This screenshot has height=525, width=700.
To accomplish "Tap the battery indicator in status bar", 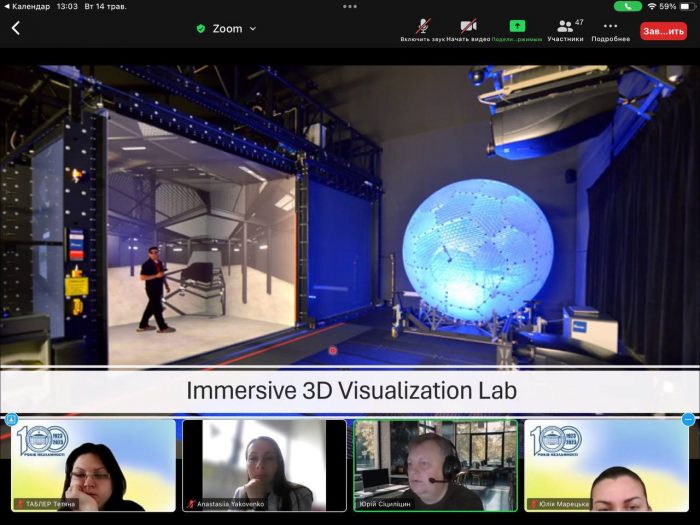I will [685, 6].
